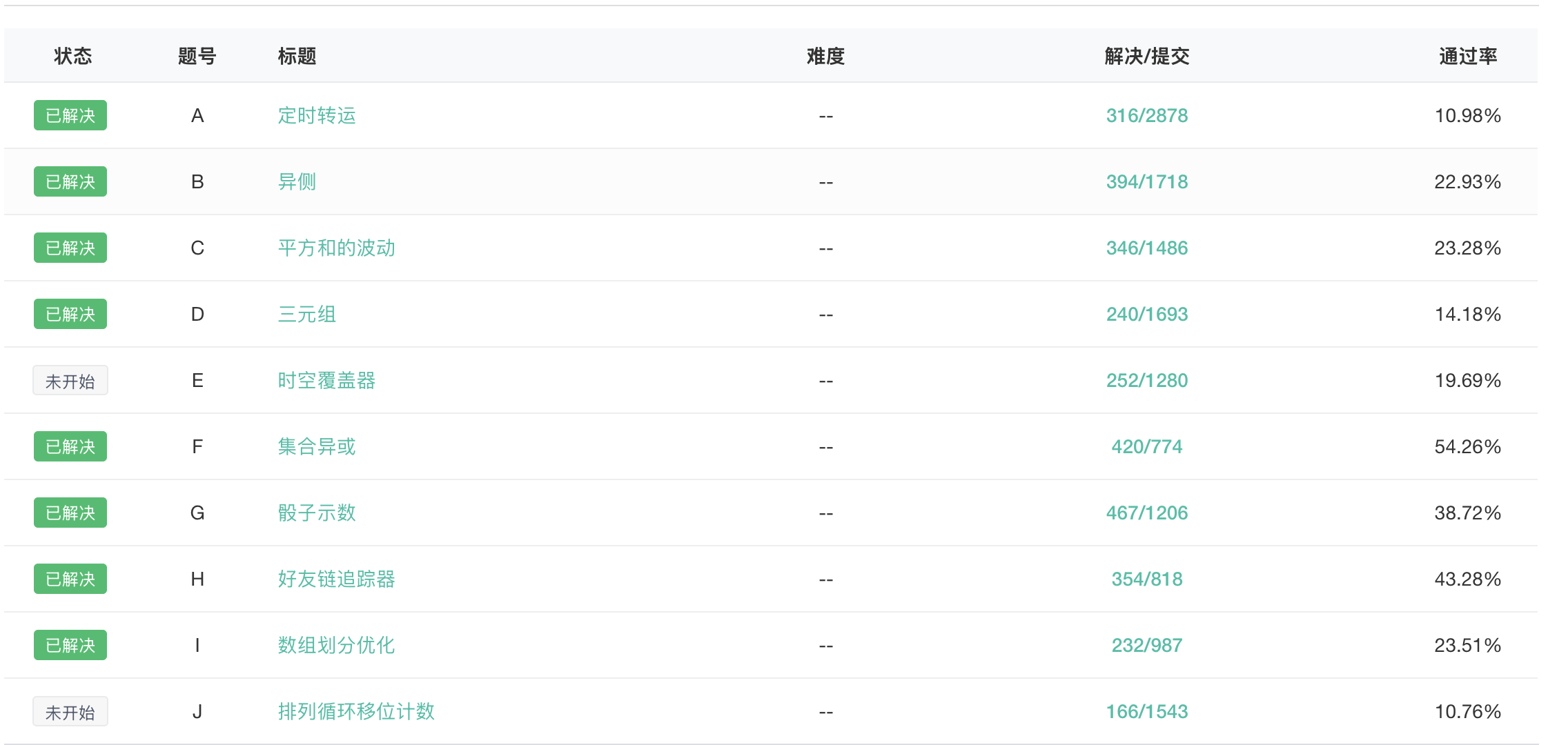Click submissions count 354/818

[x=1147, y=579]
